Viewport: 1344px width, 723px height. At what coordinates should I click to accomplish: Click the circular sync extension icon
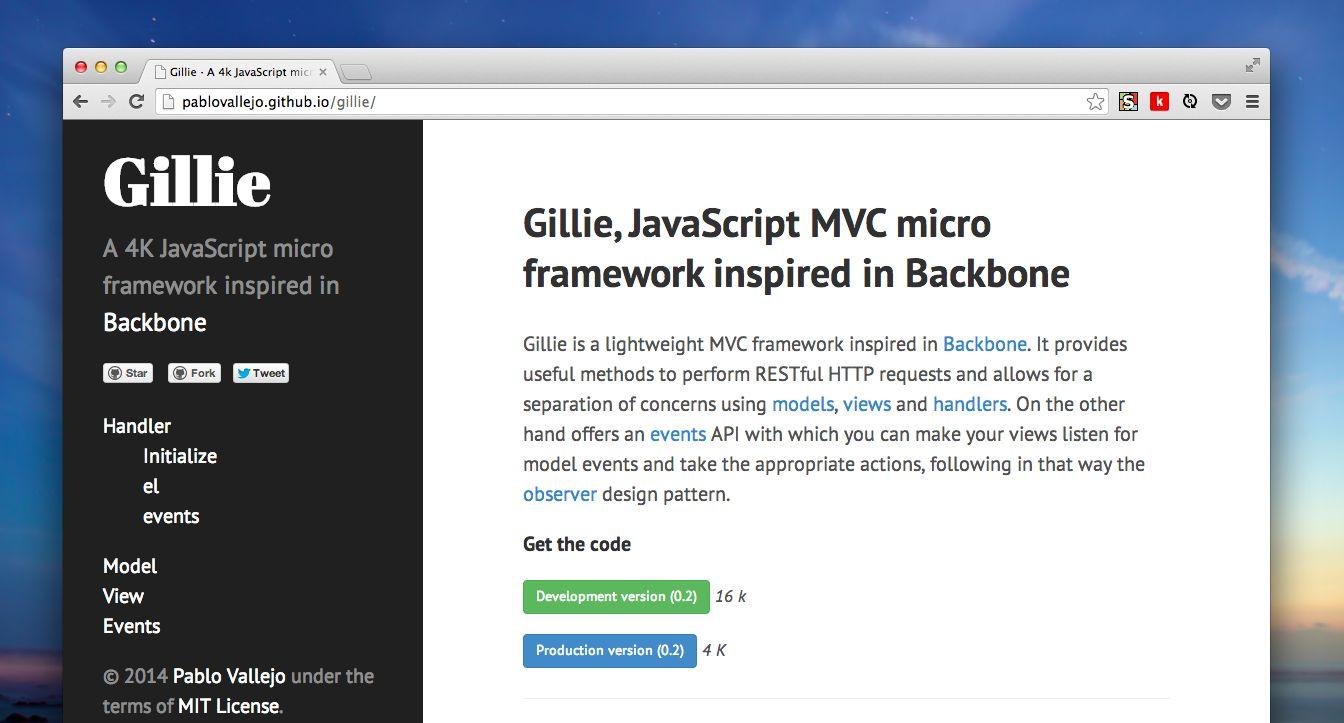tap(1190, 101)
